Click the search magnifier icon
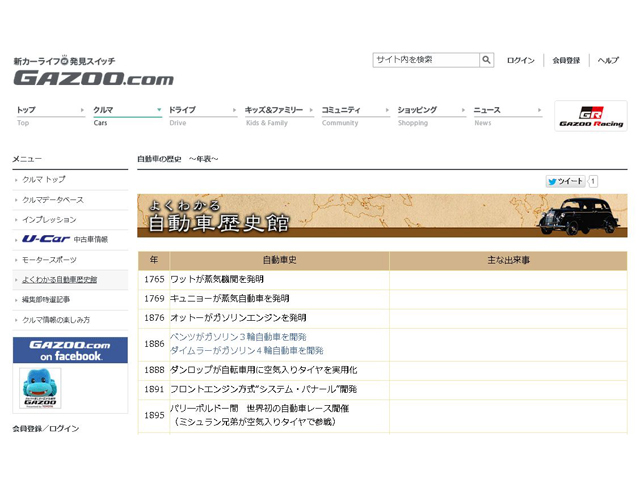640x480 pixels. click(486, 60)
